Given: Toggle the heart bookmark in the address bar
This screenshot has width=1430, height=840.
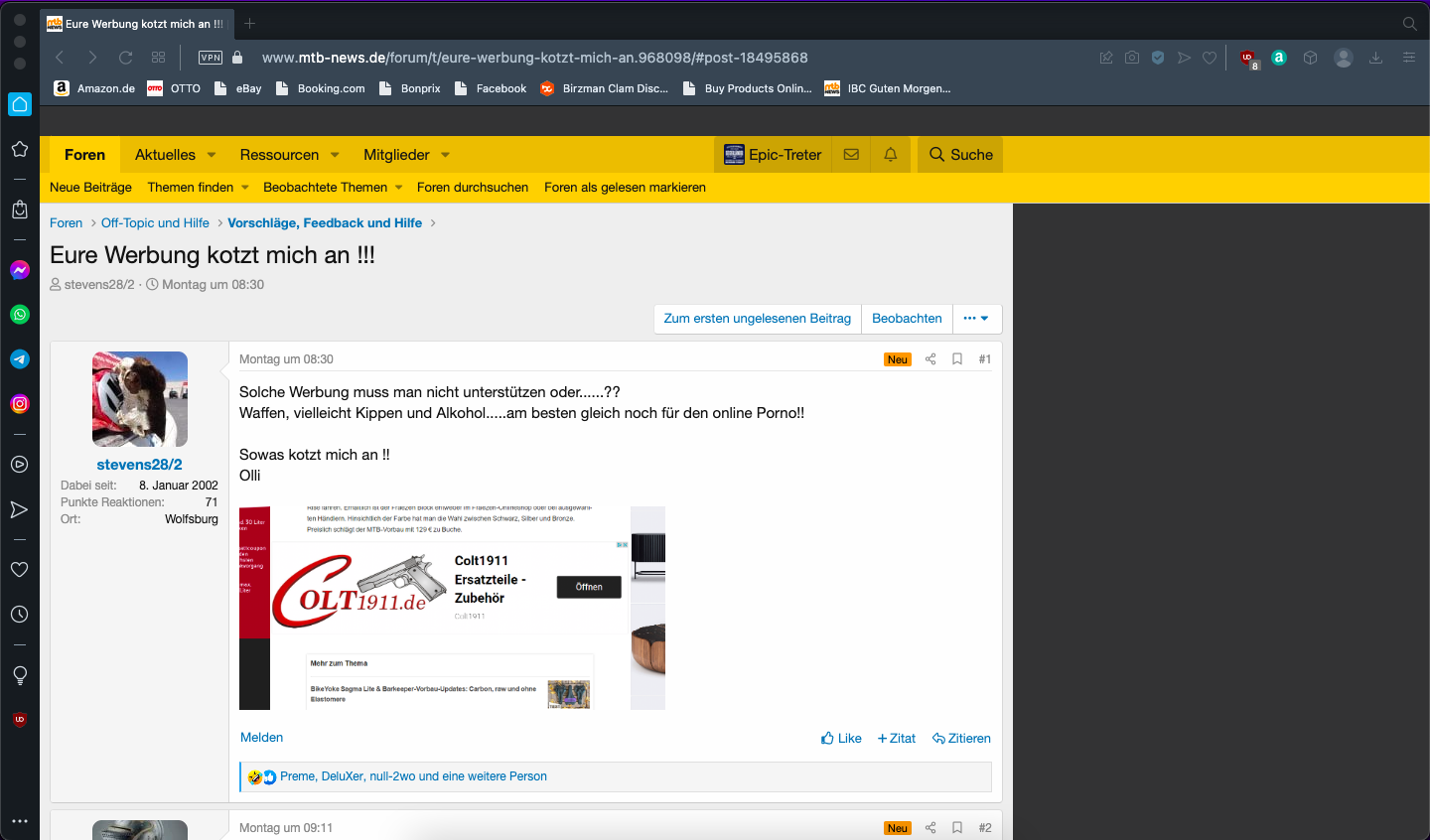Looking at the screenshot, I should pyautogui.click(x=1210, y=58).
